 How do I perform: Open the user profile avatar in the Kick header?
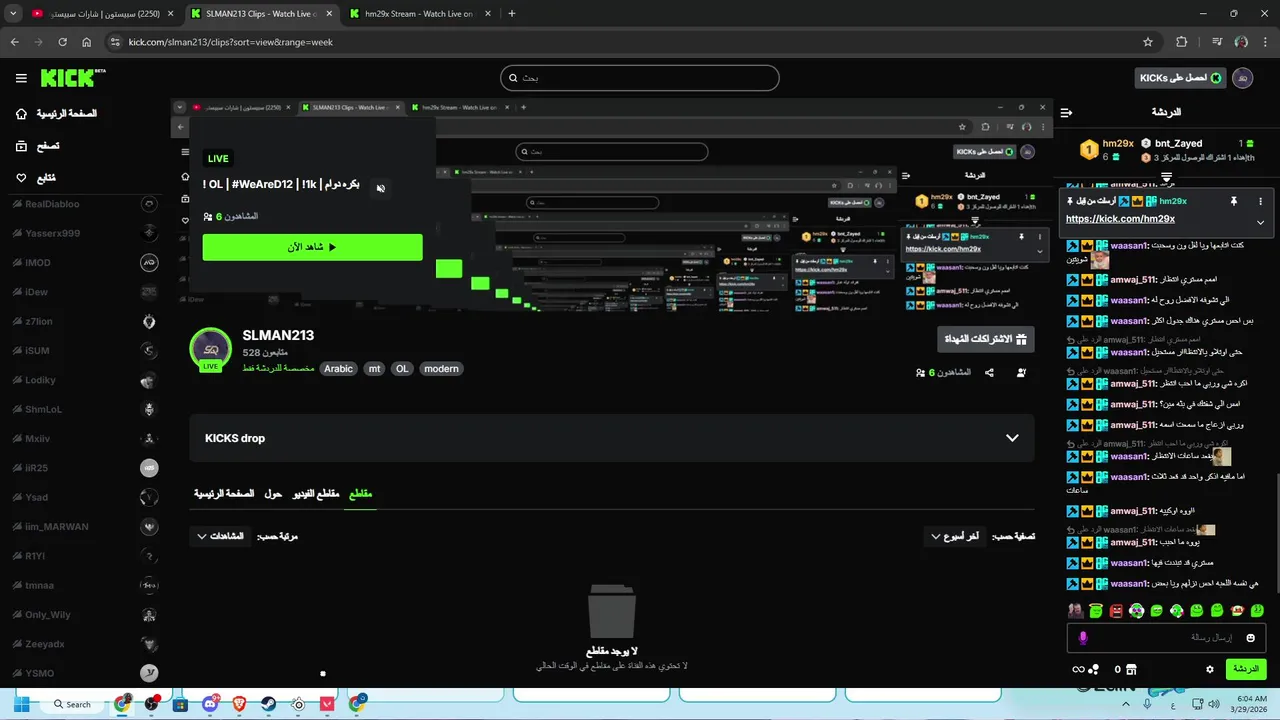(1242, 78)
